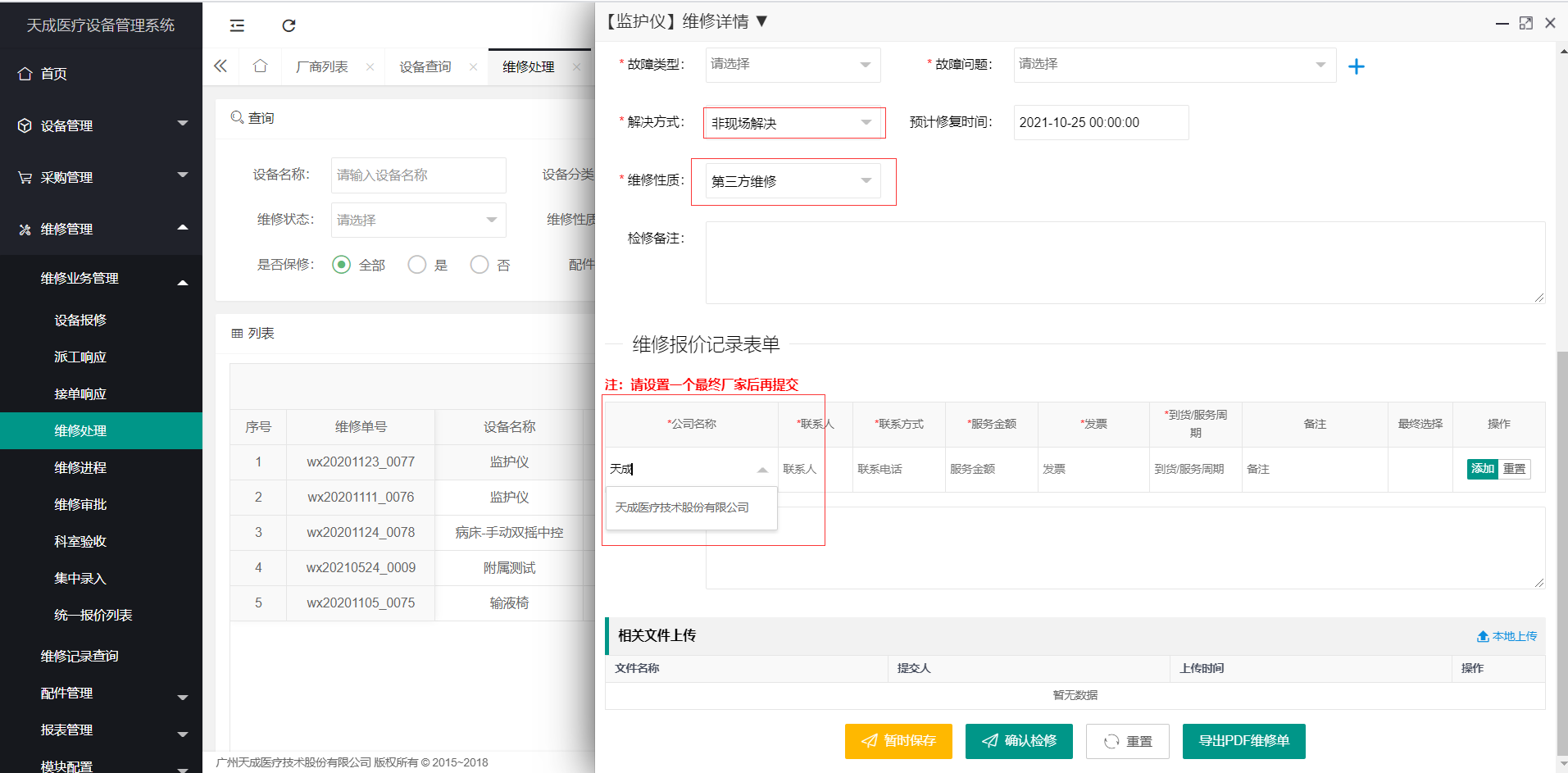Close the 厂商列表 tab
Viewport: 1568px width, 773px height.
370,67
